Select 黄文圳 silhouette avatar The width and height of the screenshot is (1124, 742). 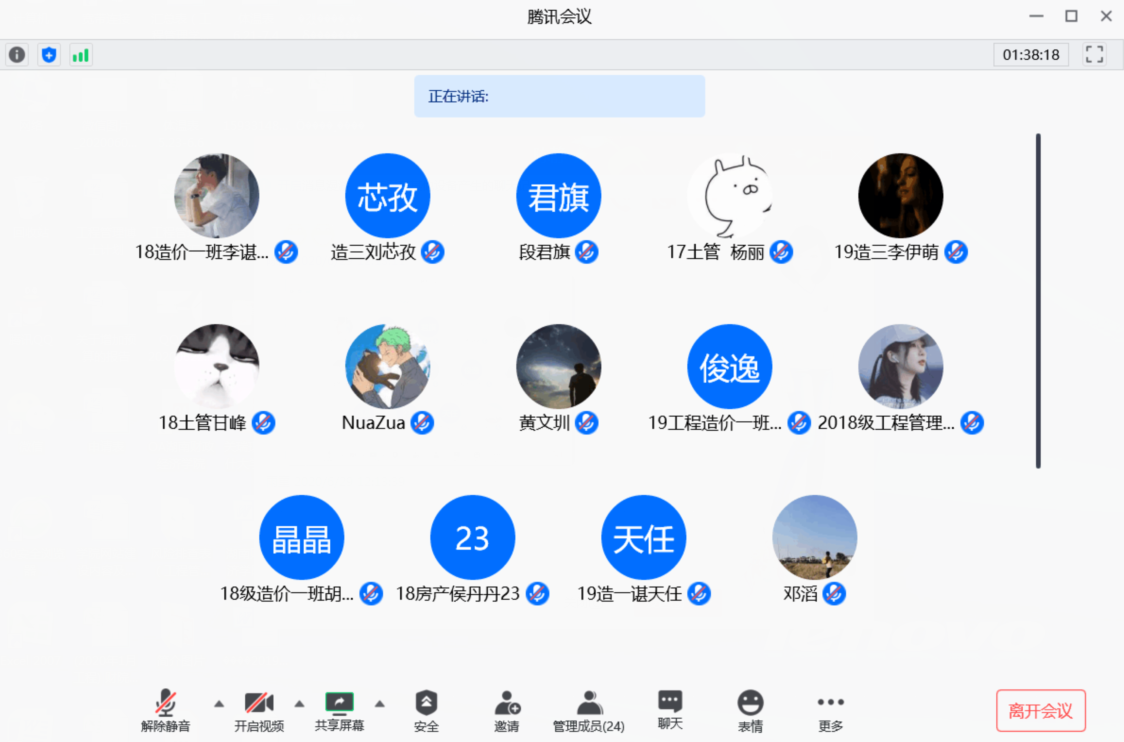[x=558, y=366]
